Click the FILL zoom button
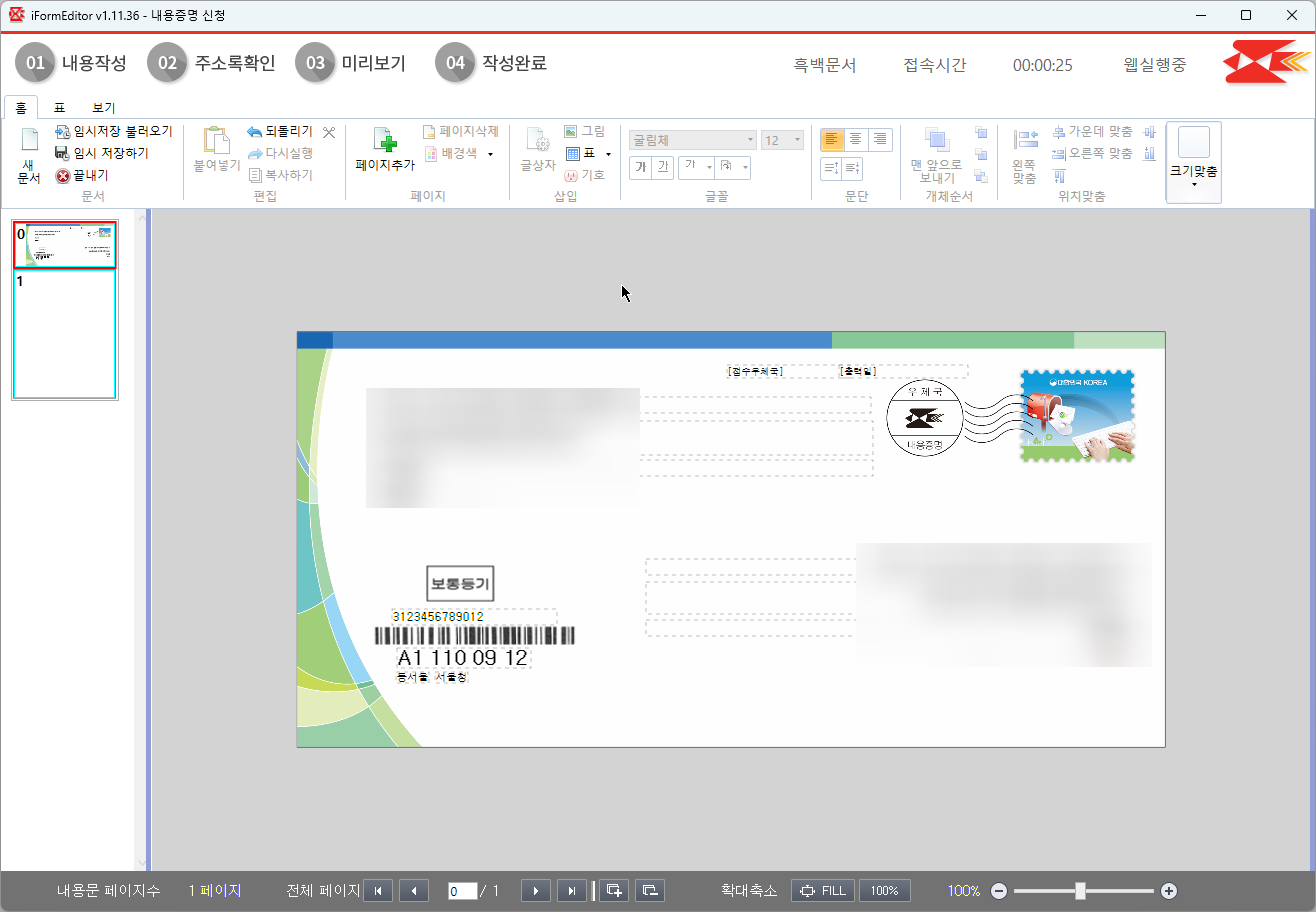This screenshot has width=1316, height=912. point(823,891)
